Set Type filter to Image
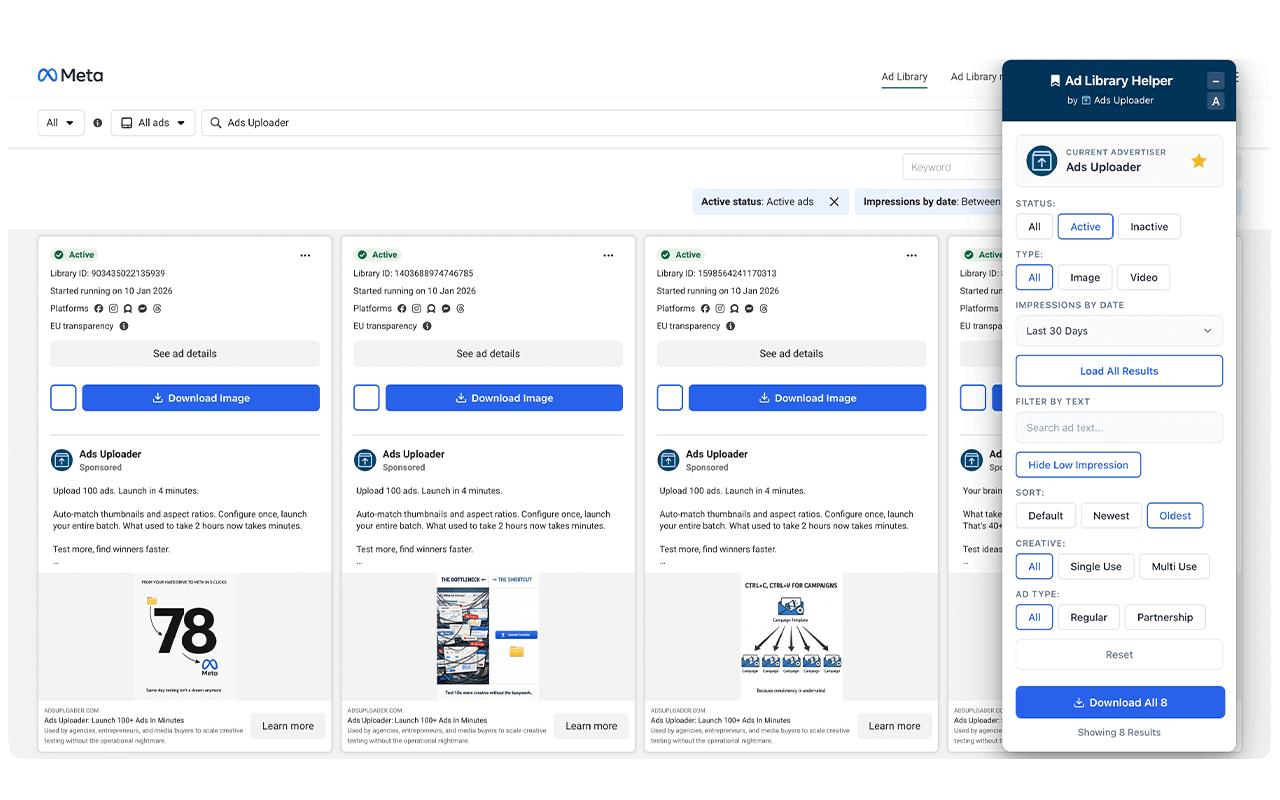 click(1085, 278)
